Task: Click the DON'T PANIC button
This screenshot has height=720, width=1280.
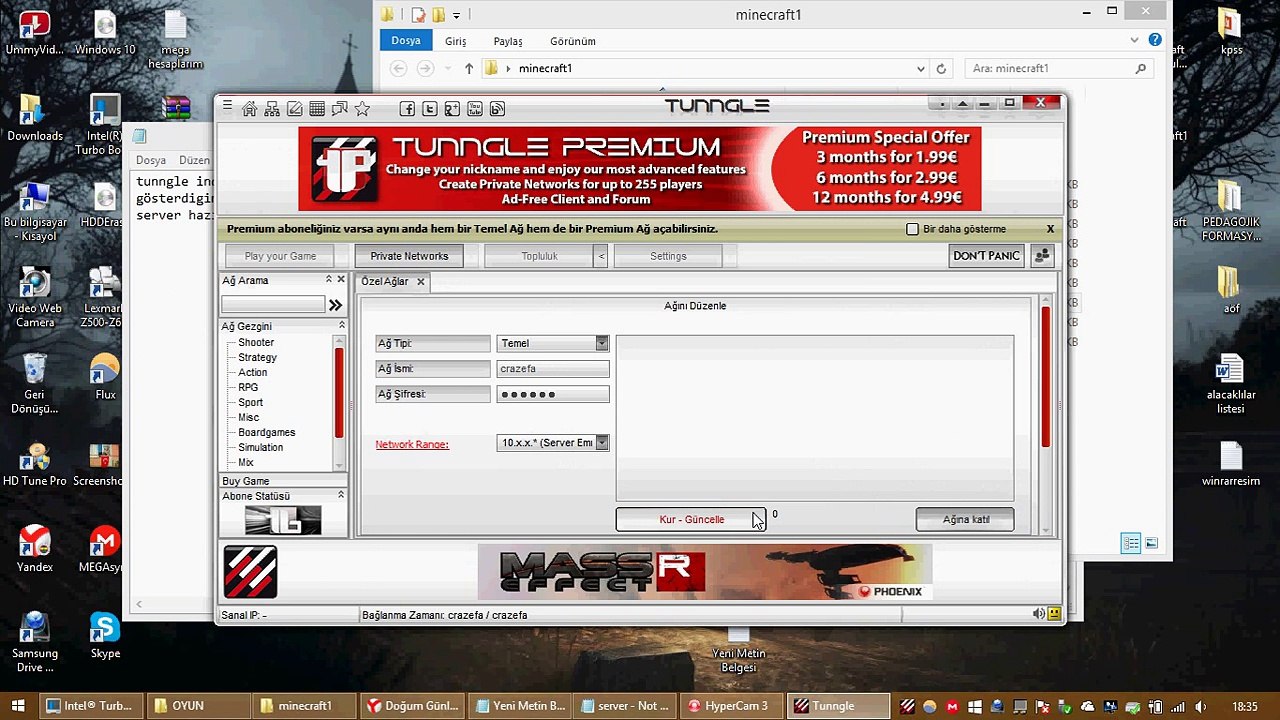Action: (x=986, y=256)
